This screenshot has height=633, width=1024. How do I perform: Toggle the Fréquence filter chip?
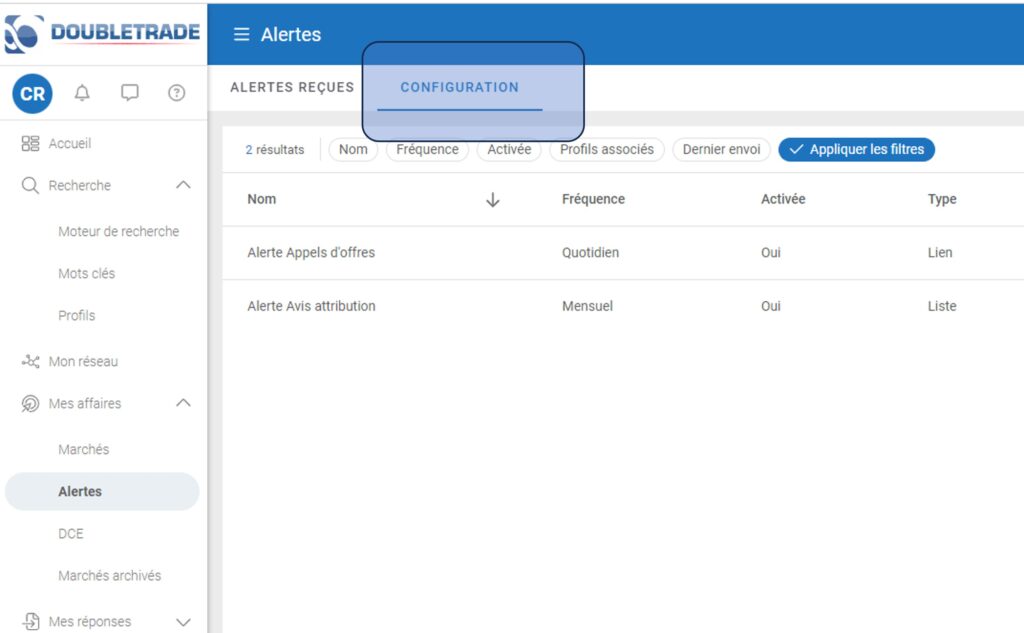pyautogui.click(x=427, y=150)
